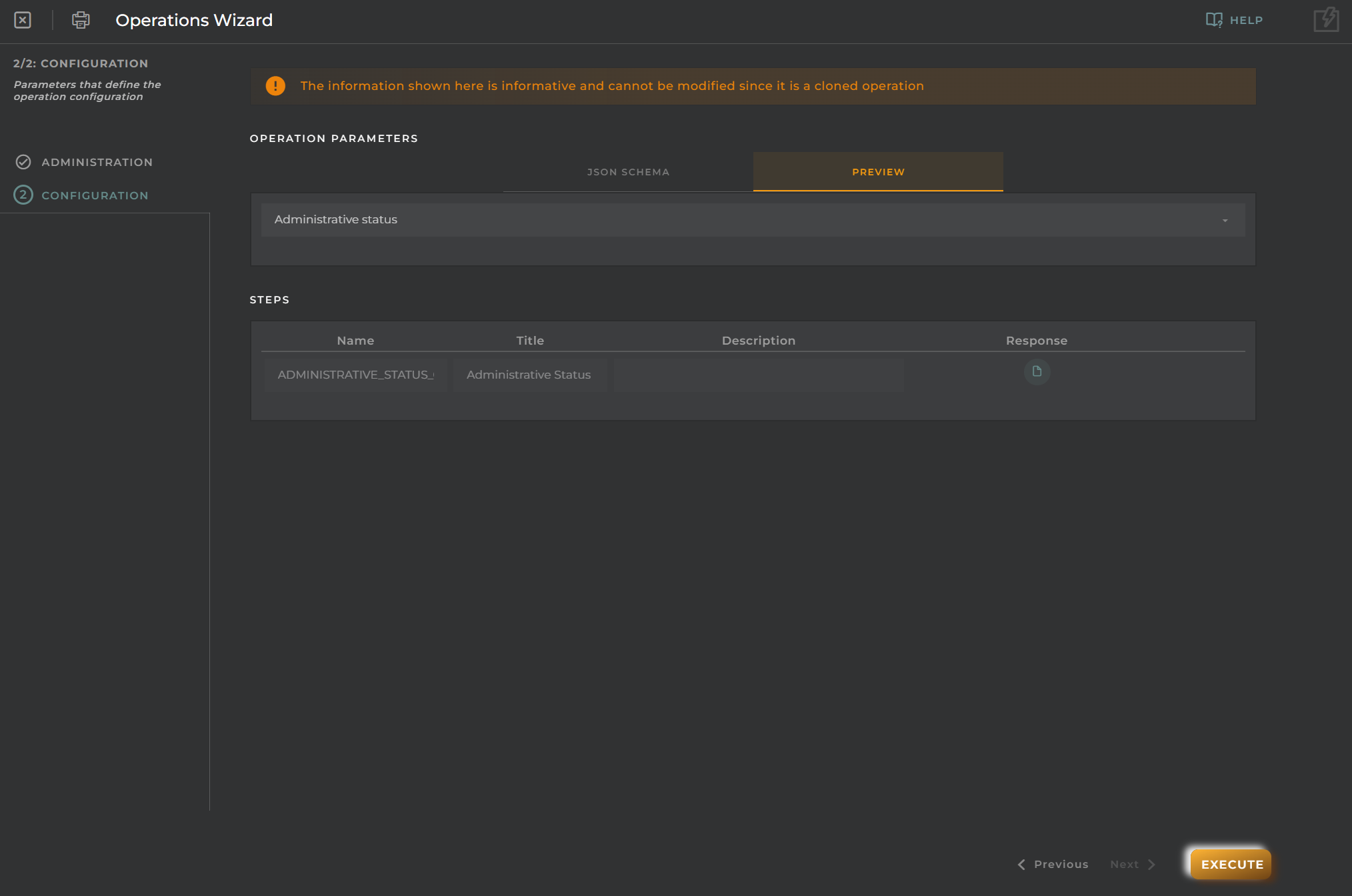
Task: Click the Operations Wizard title
Action: tap(194, 20)
